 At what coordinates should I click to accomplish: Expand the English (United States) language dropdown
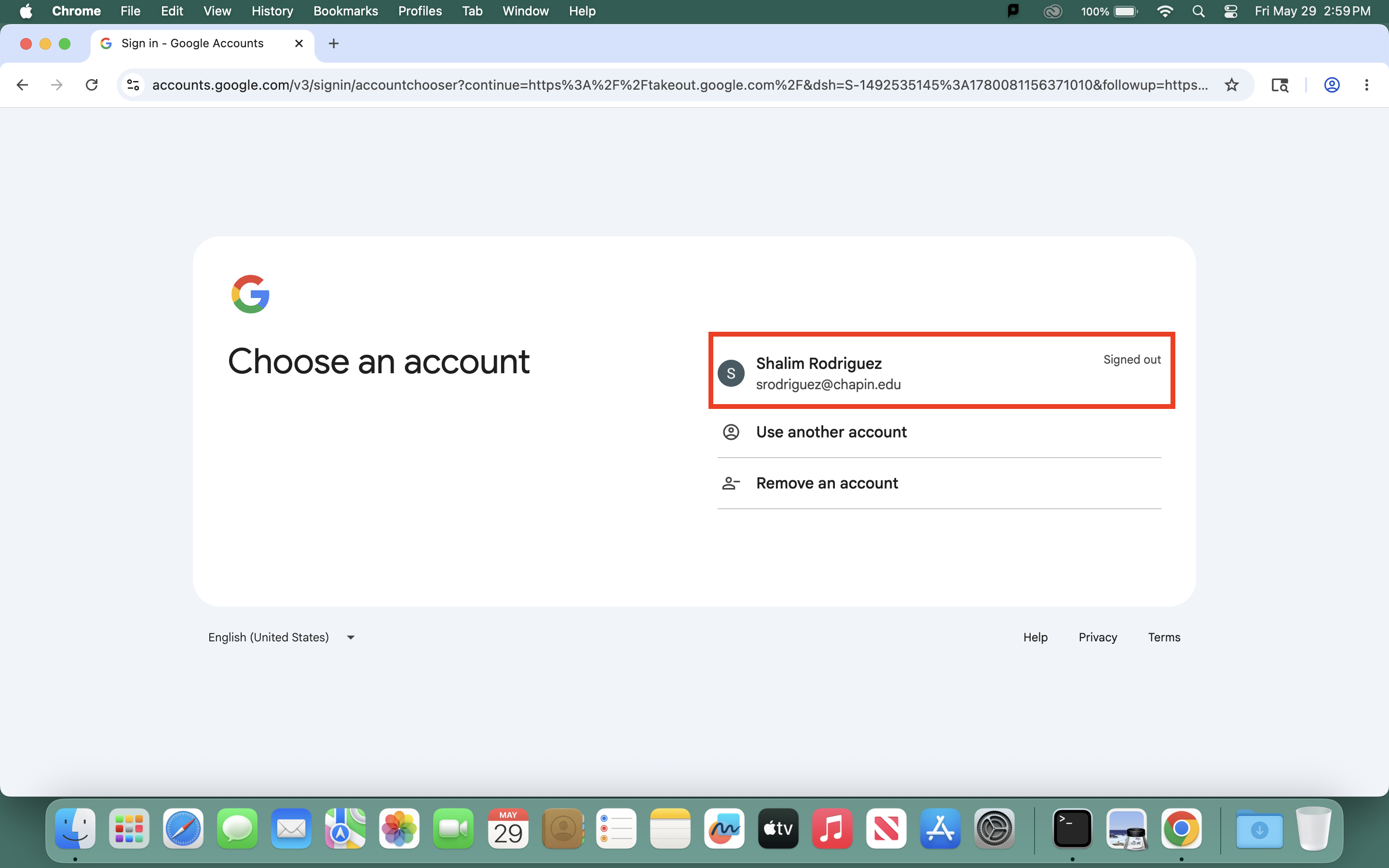pos(281,637)
